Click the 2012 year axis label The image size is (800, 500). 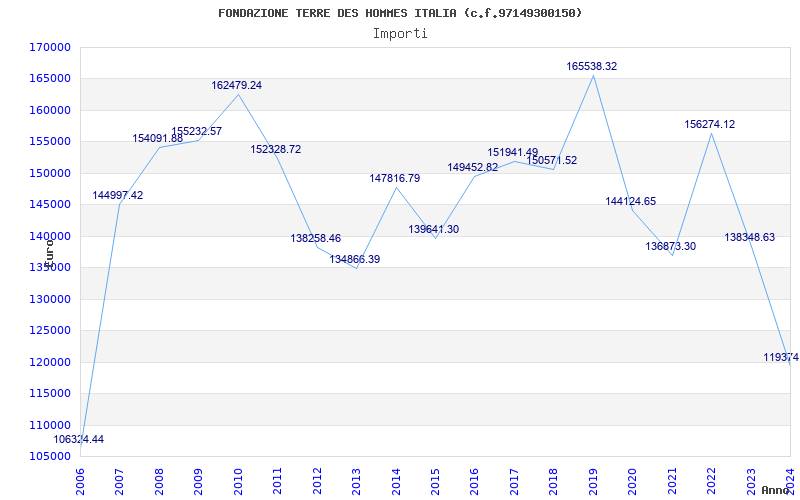[317, 481]
